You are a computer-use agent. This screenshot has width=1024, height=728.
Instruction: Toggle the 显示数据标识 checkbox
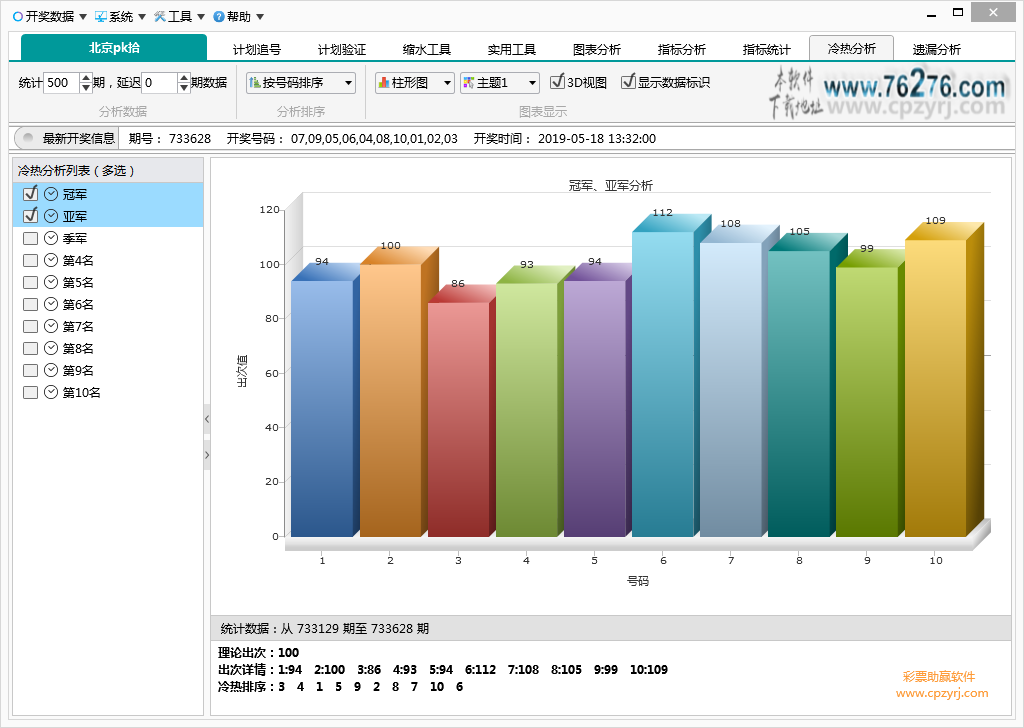click(628, 82)
